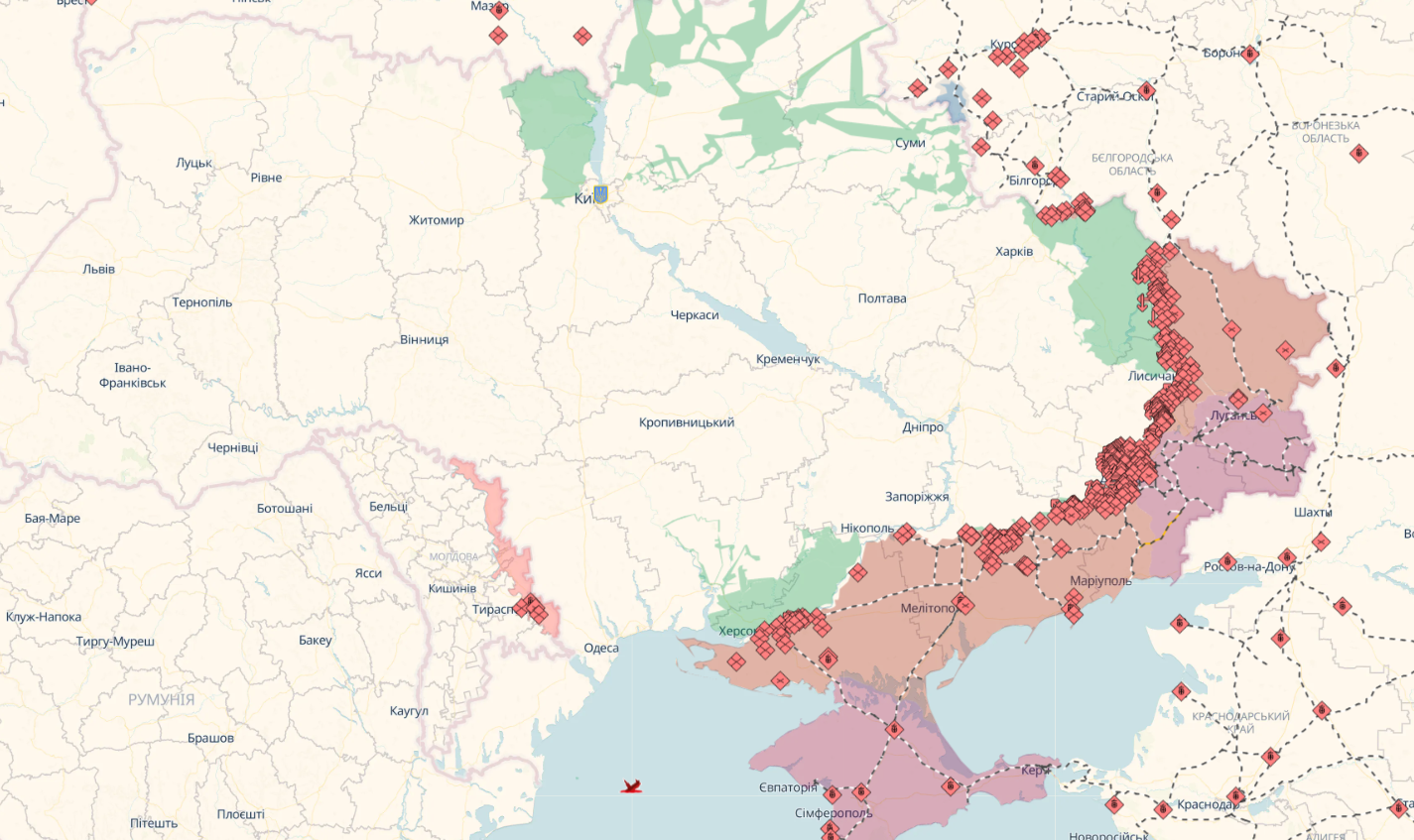This screenshot has height=840, width=1414.
Task: Select the sunken ship icon in Black Sea
Action: (631, 786)
